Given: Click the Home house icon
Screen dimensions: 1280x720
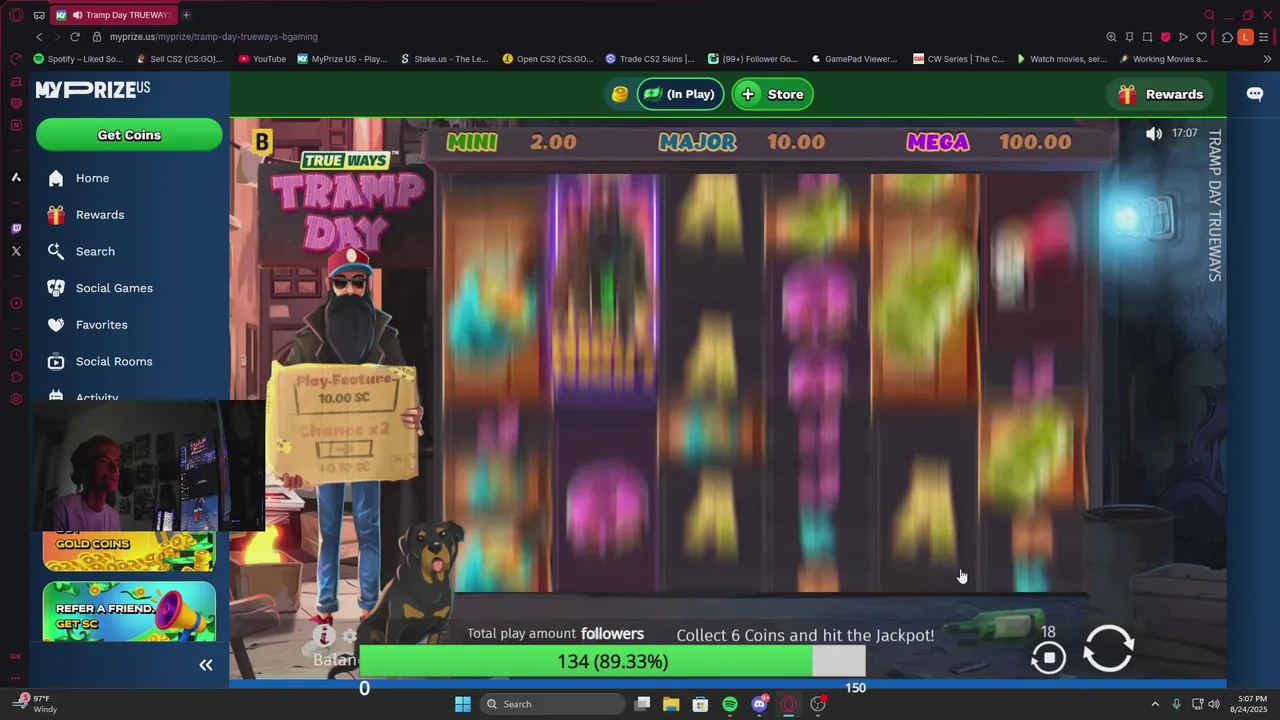Looking at the screenshot, I should 56,178.
